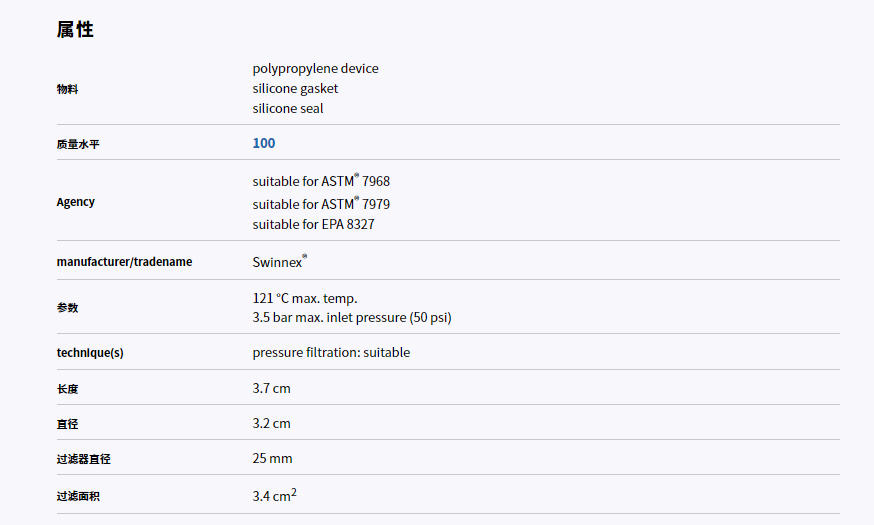
Task: Select the pressure filtration: suitable value
Action: click(331, 353)
